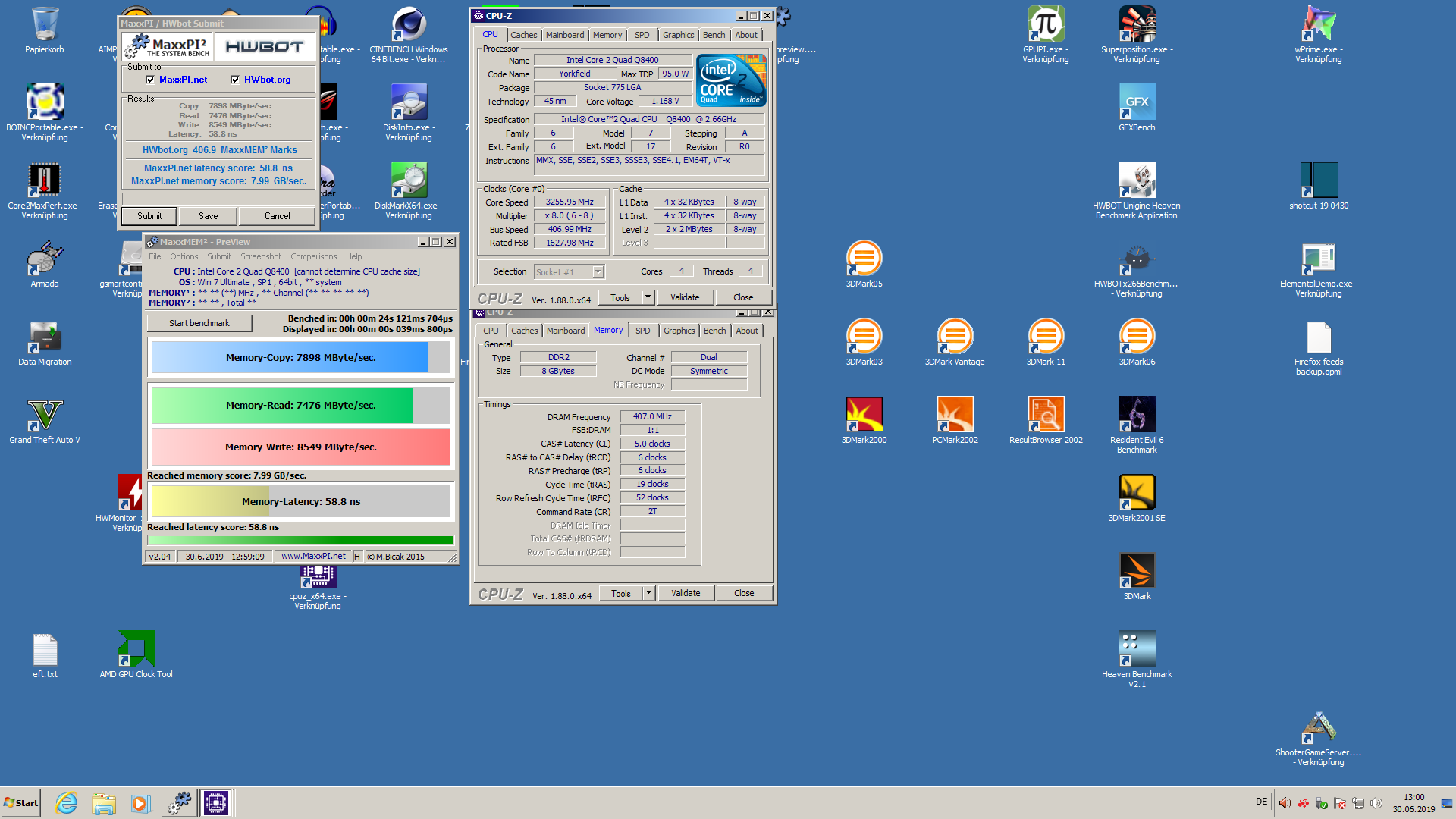Open Bench tab in lower CPU-Z window

(714, 331)
